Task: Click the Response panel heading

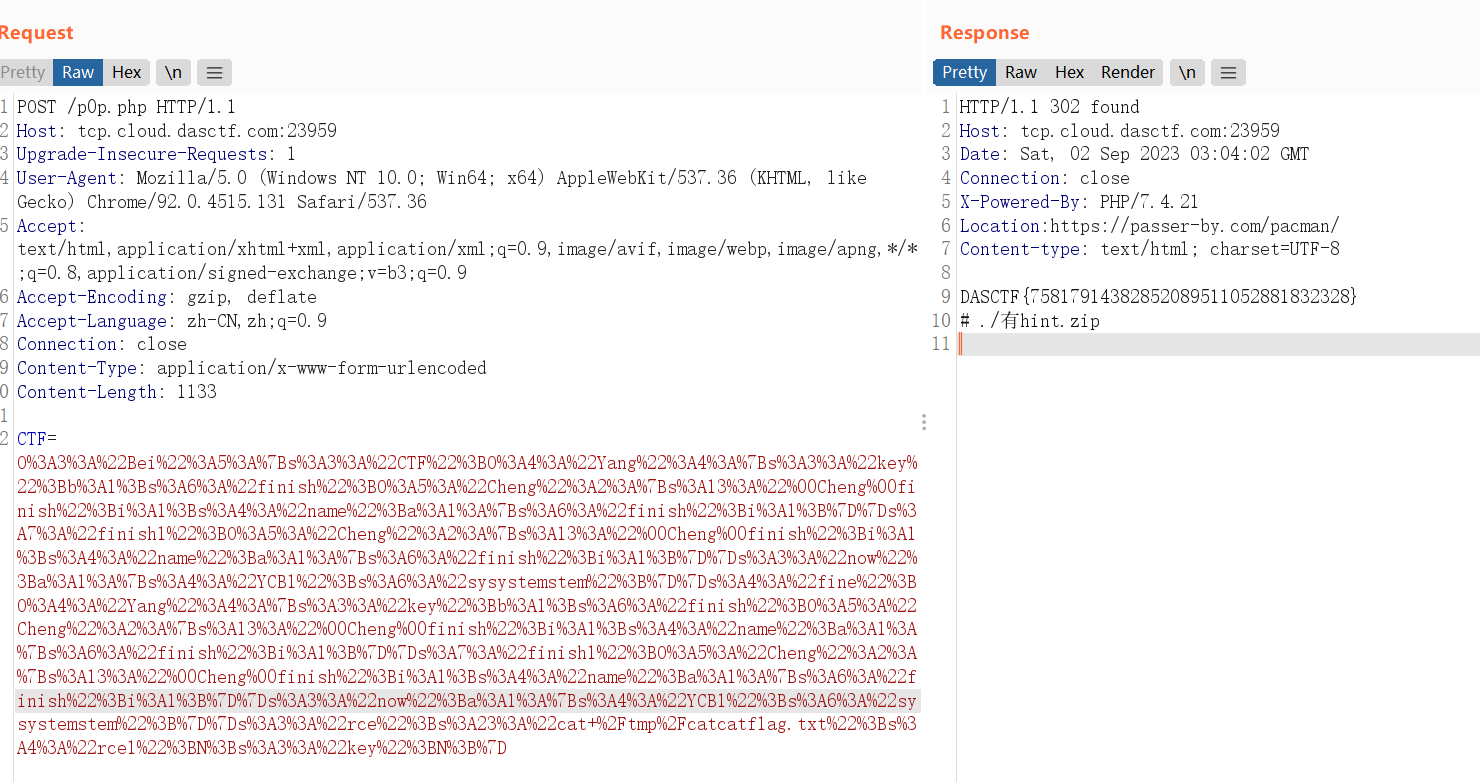Action: click(x=984, y=33)
